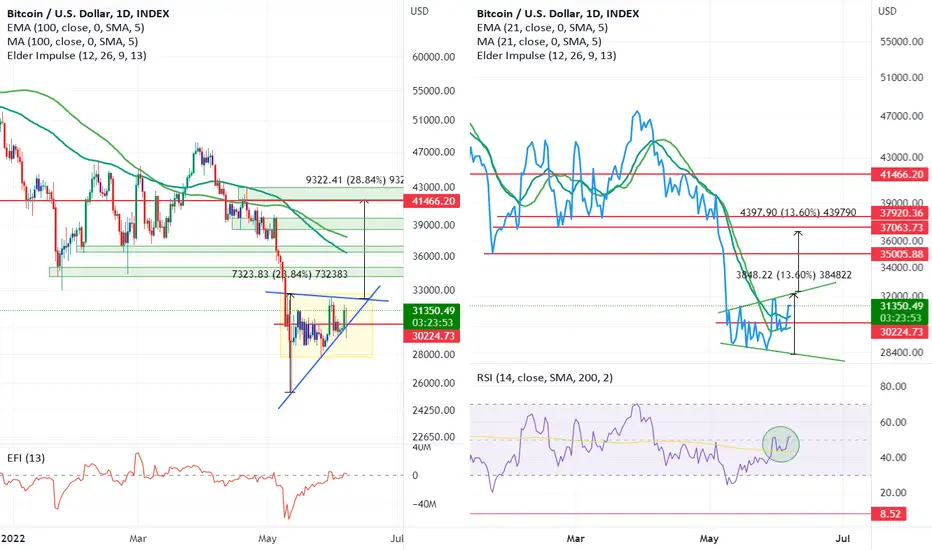This screenshot has width=932, height=550.
Task: Click the red 30224.73 price tag on right chart
Action: (x=901, y=332)
